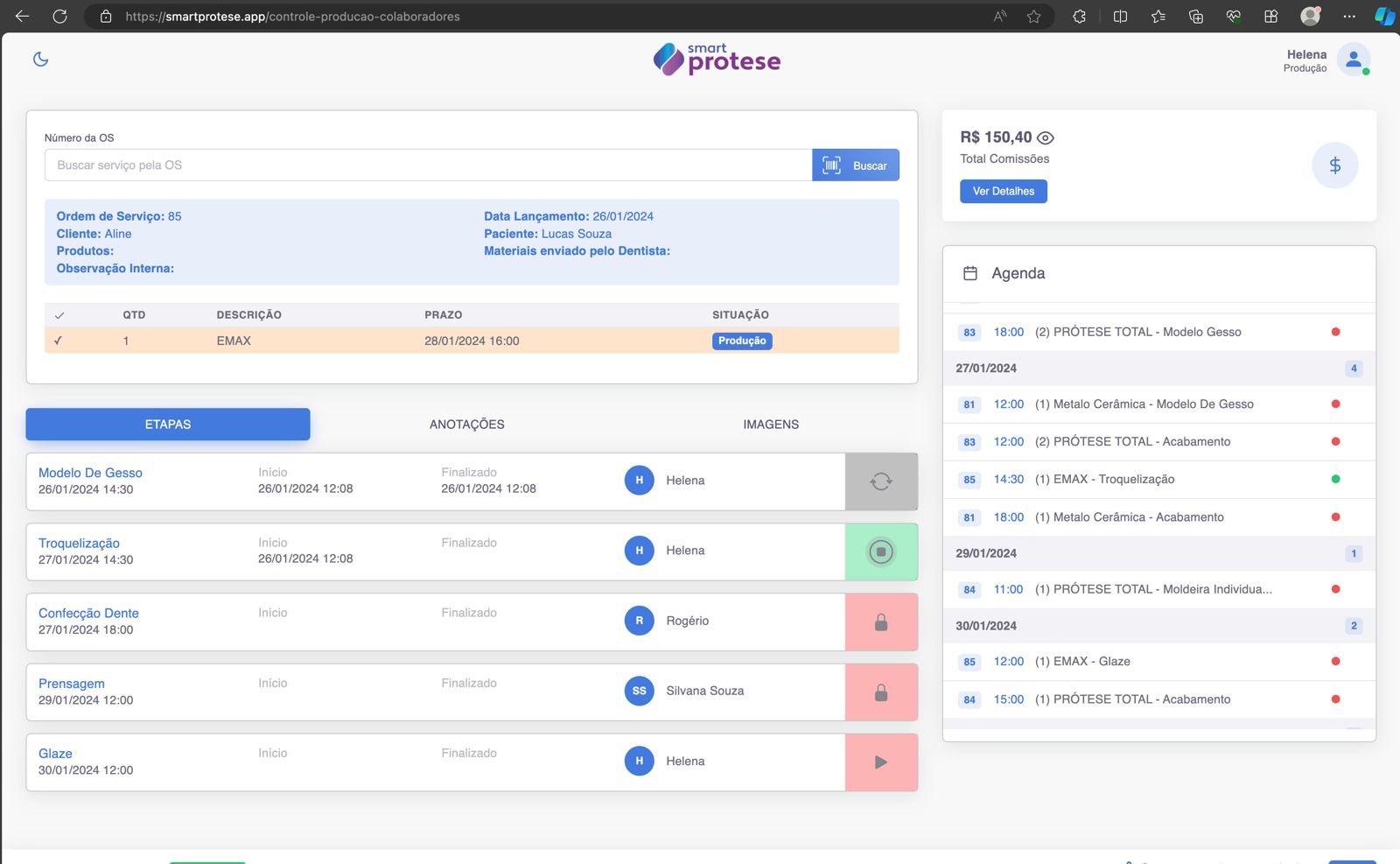Image resolution: width=1400 pixels, height=864 pixels.
Task: Click the browser profile avatar
Action: (x=1310, y=17)
